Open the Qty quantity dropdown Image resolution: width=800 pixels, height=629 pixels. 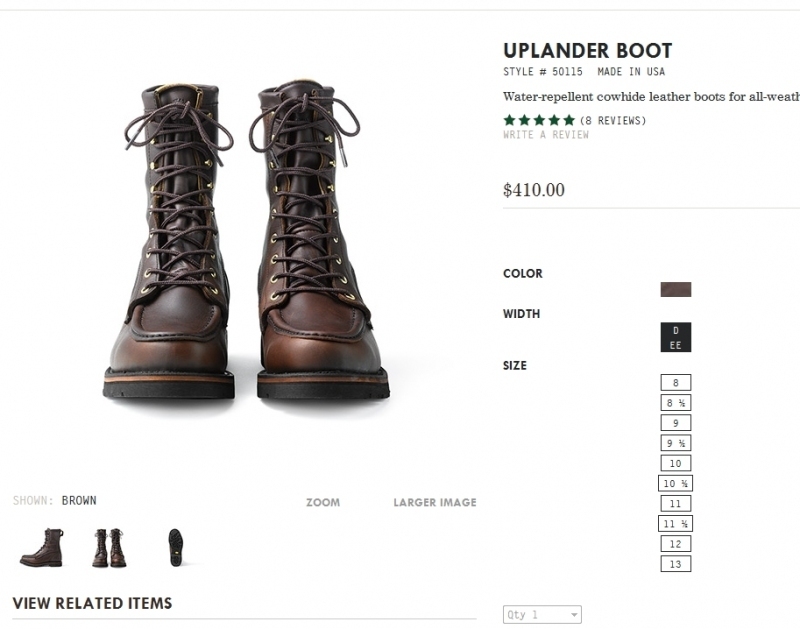[542, 615]
